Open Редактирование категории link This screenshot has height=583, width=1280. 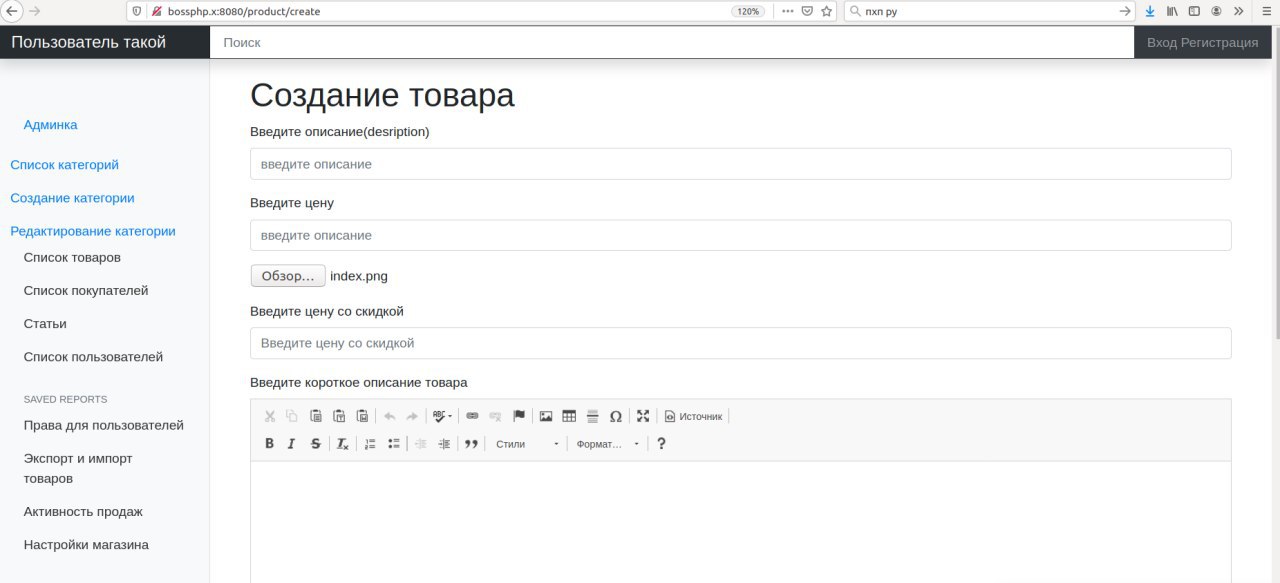pos(93,231)
